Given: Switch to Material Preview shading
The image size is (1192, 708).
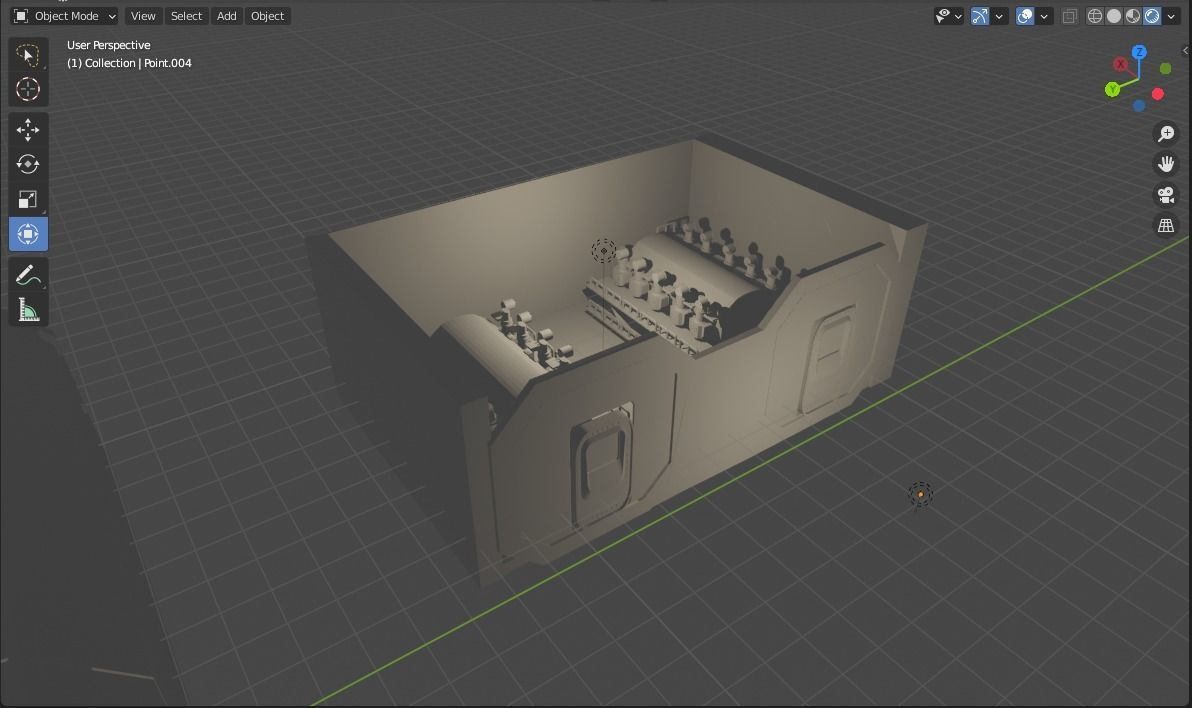Looking at the screenshot, I should (x=1133, y=16).
